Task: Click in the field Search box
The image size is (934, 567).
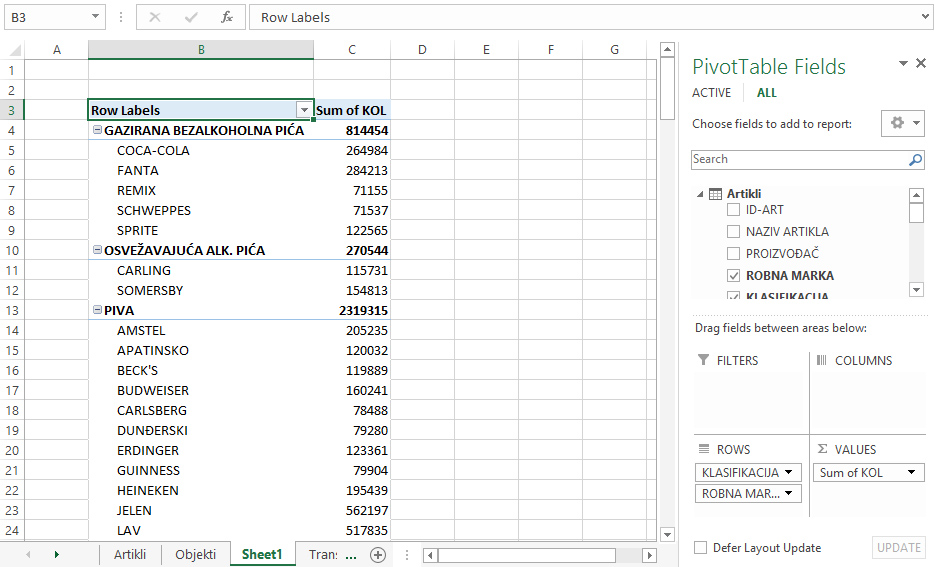Action: (797, 159)
